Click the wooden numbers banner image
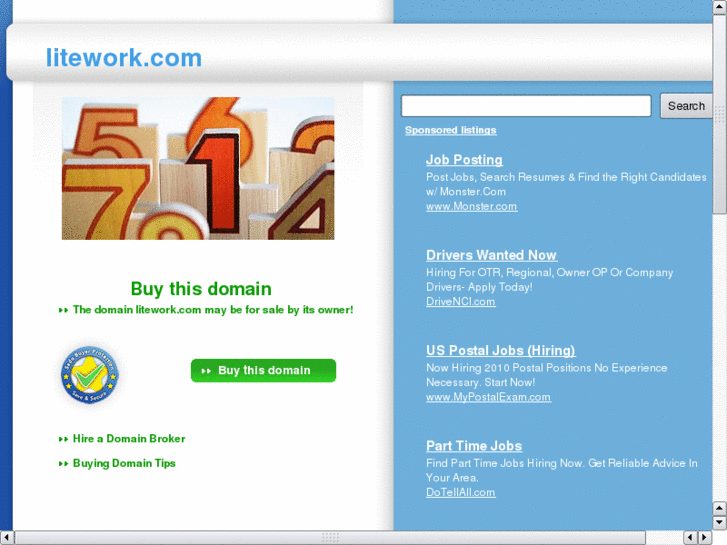This screenshot has height=545, width=727. [x=198, y=168]
